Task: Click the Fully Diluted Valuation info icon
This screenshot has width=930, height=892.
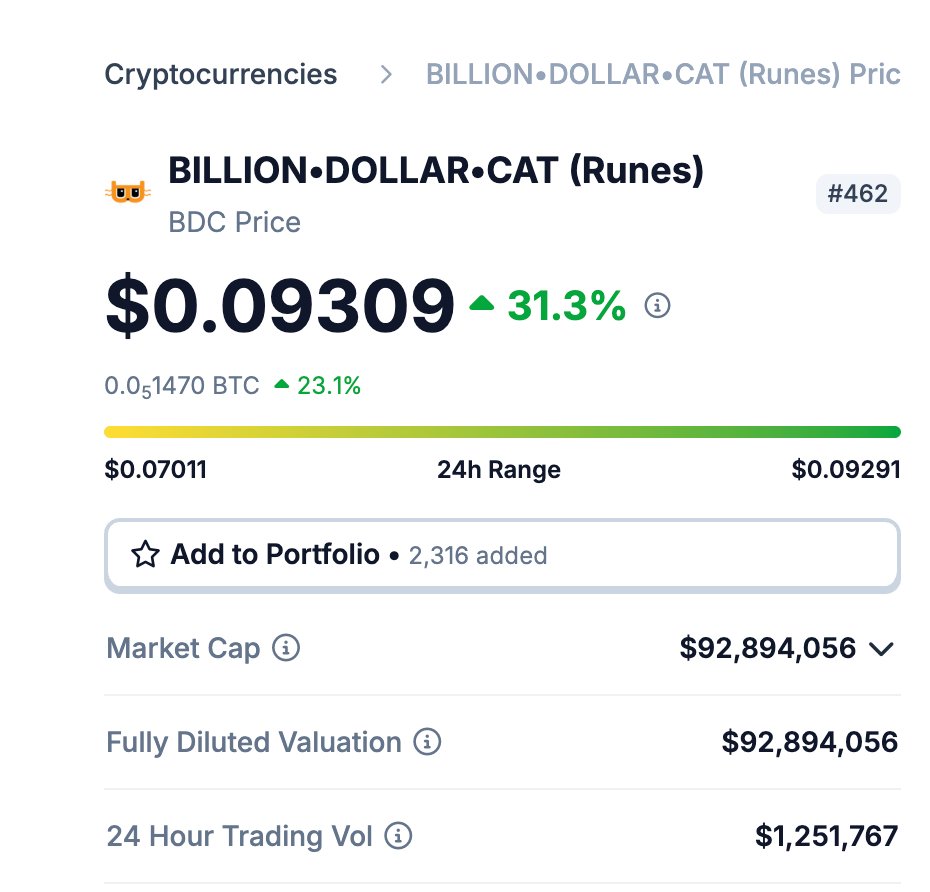Action: pyautogui.click(x=427, y=741)
